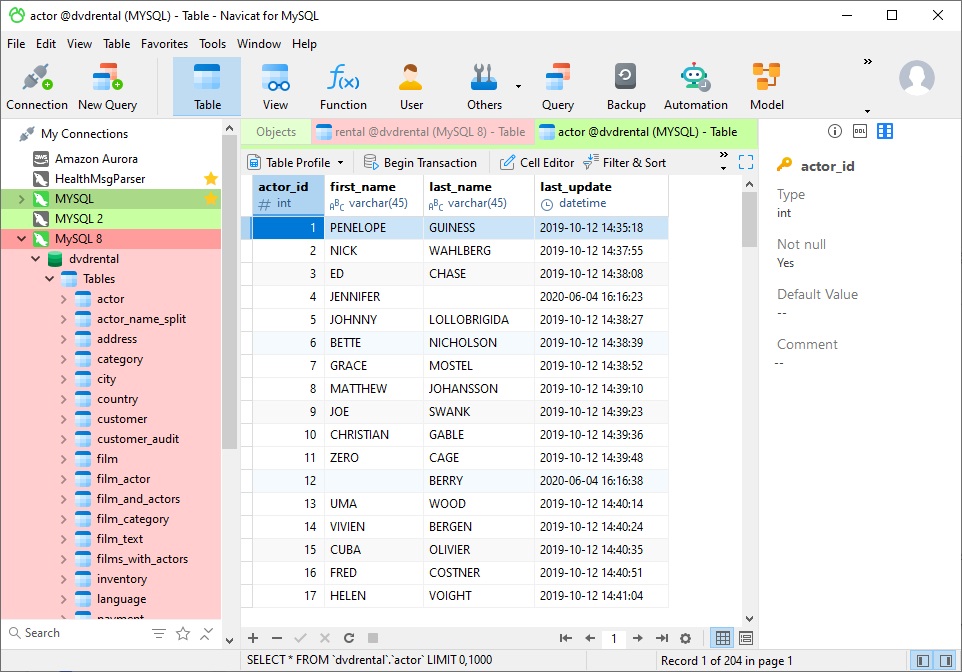Open the Backup toolbar icon
This screenshot has height=672, width=962.
click(x=626, y=87)
